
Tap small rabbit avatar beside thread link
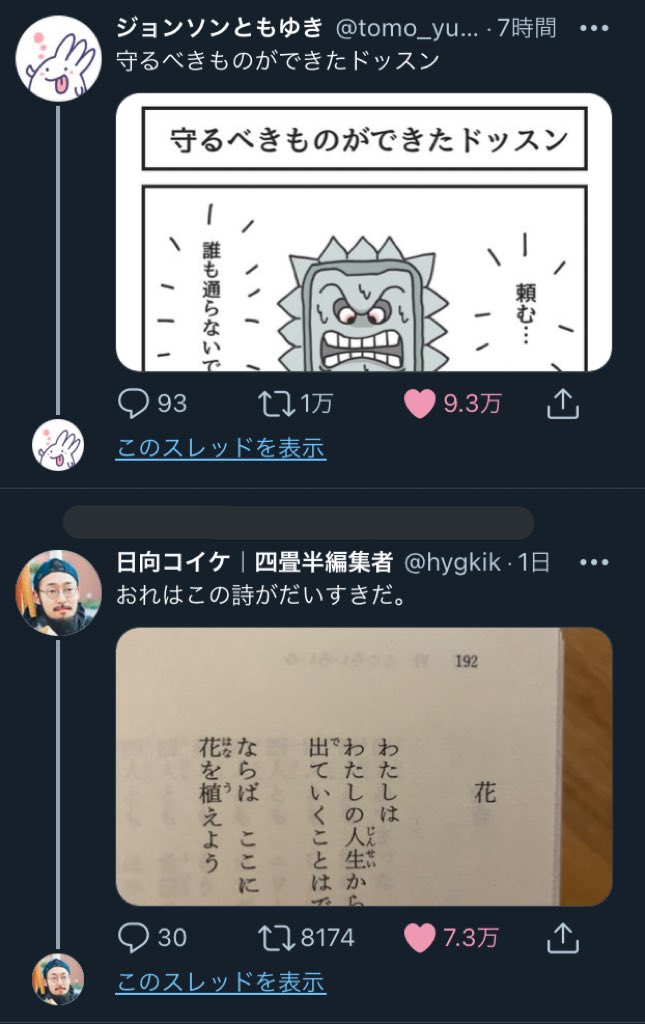point(58,445)
